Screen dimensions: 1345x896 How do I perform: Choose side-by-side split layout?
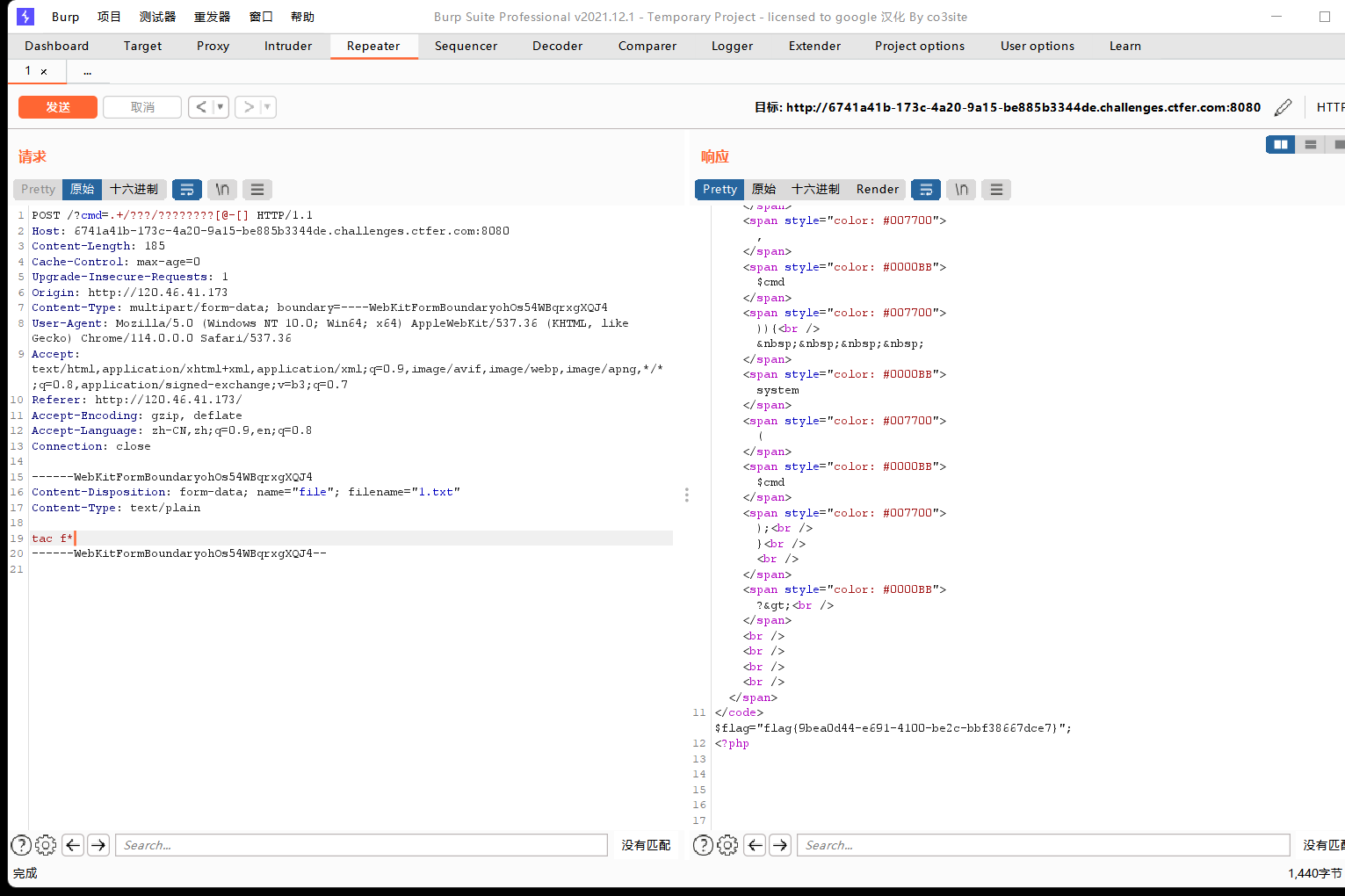1281,144
